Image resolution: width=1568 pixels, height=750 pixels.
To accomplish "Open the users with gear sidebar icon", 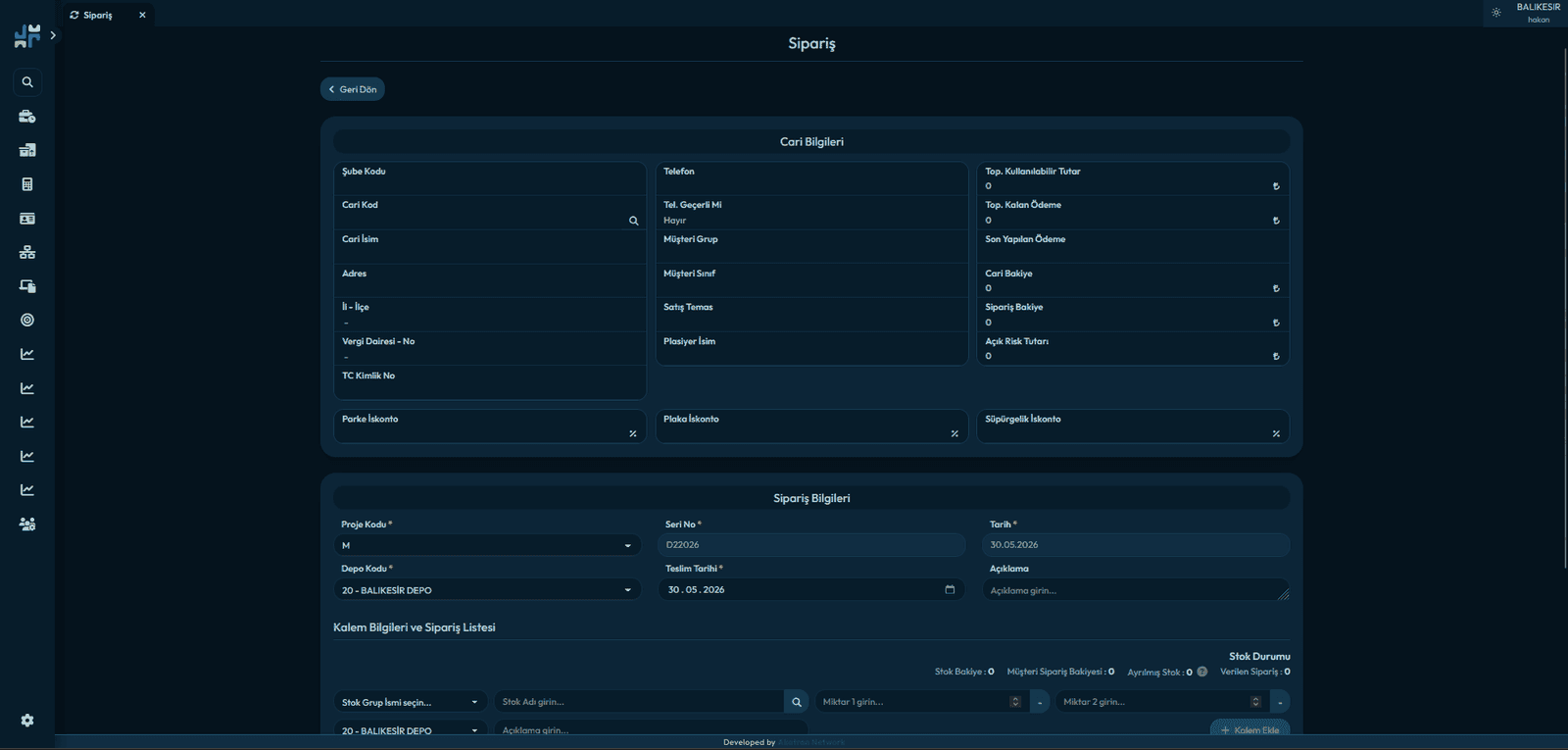I will point(27,525).
